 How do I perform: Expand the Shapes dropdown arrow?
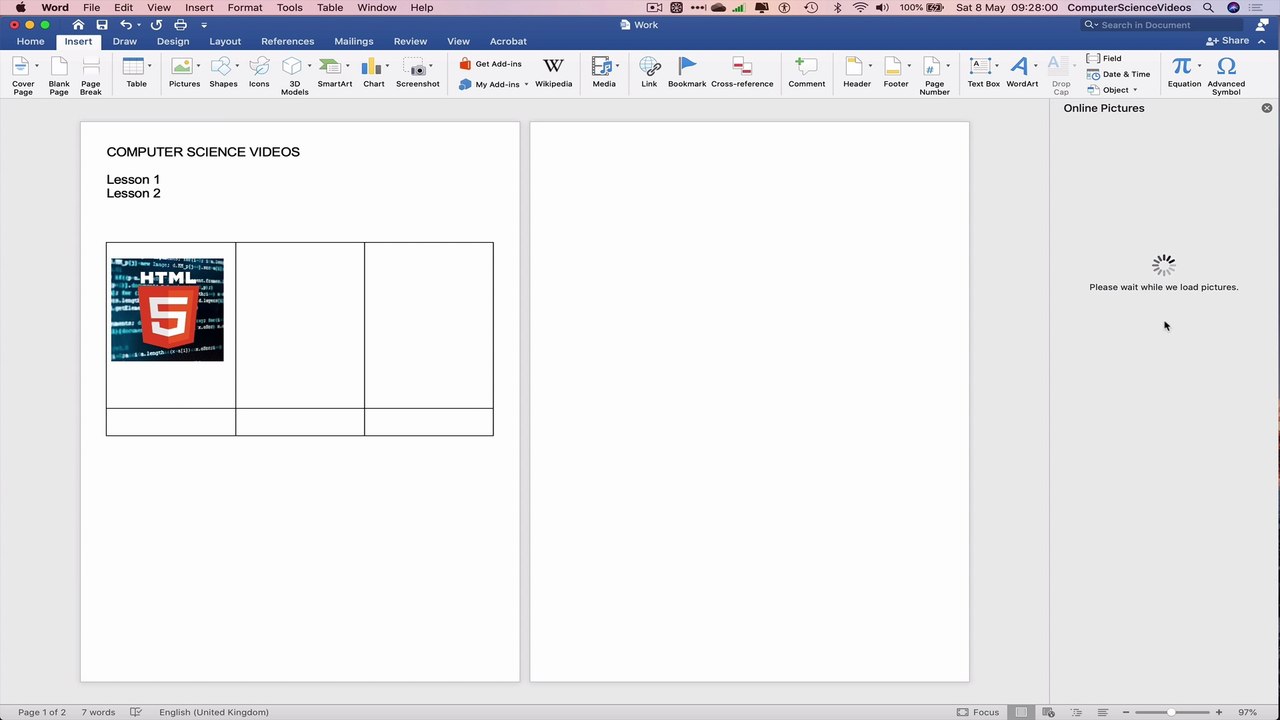click(x=237, y=66)
